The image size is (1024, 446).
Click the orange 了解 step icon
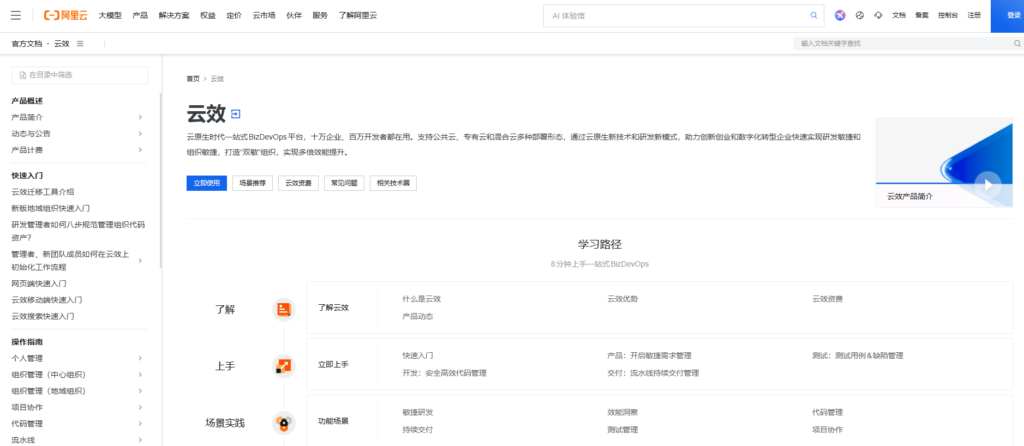tap(283, 310)
